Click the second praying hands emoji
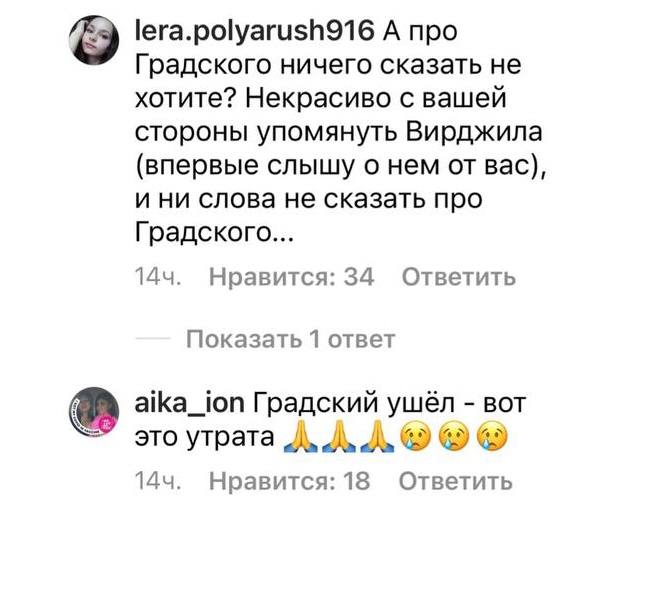 (339, 437)
